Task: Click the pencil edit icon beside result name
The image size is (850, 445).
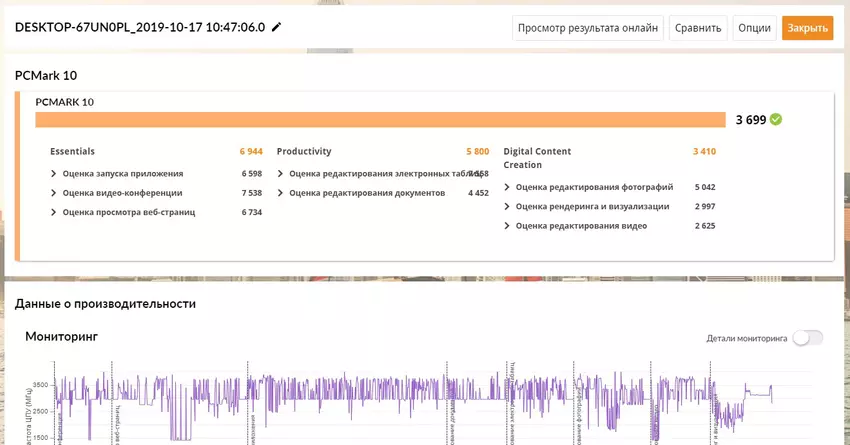Action: pyautogui.click(x=277, y=28)
